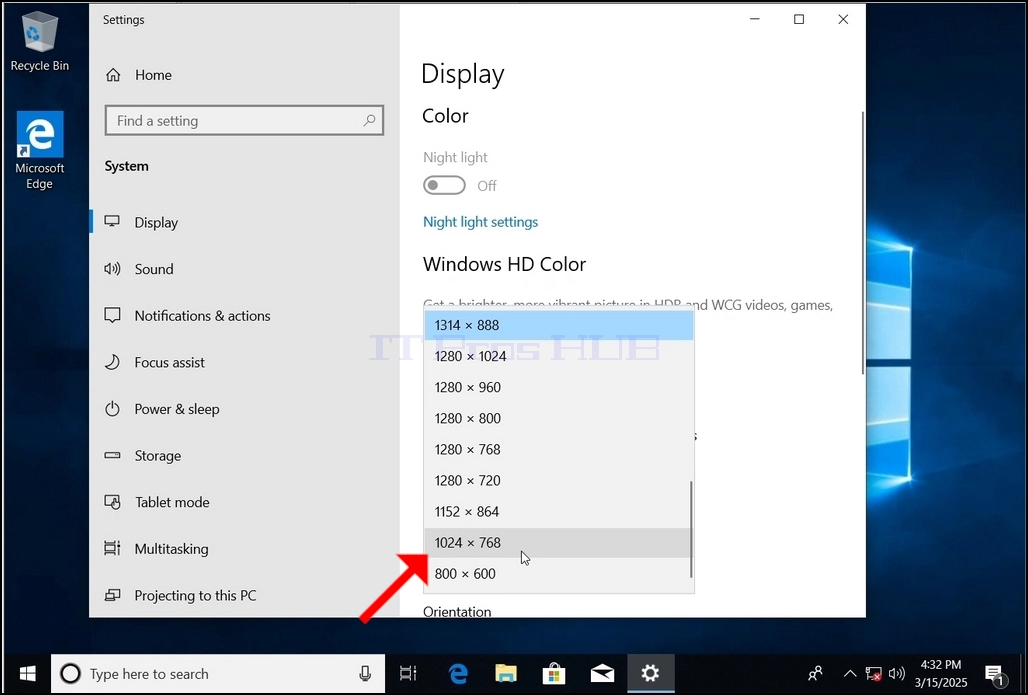
Task: Click the resolution list scrollbar
Action: coord(691,530)
